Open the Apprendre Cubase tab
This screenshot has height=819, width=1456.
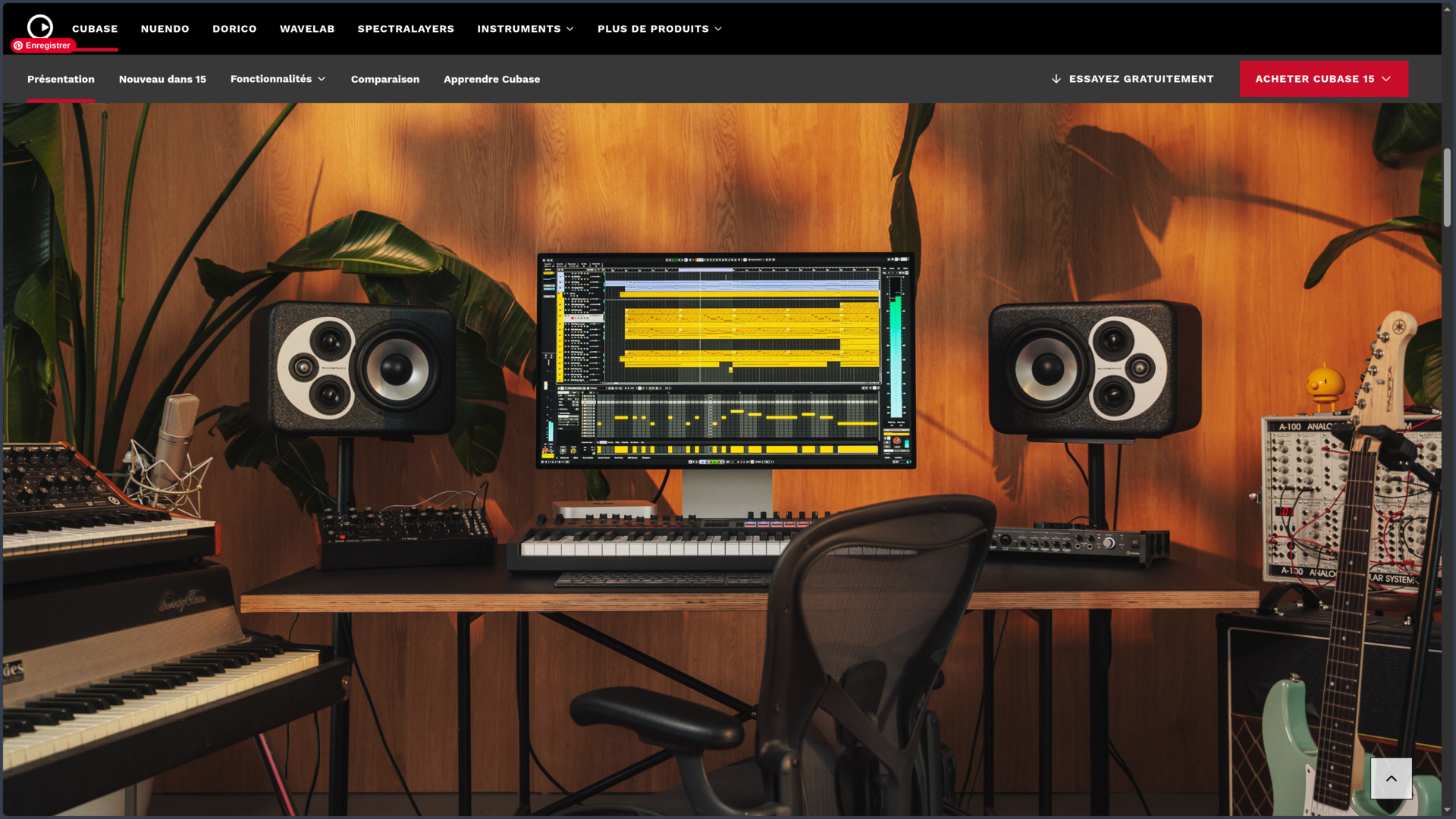coord(491,79)
